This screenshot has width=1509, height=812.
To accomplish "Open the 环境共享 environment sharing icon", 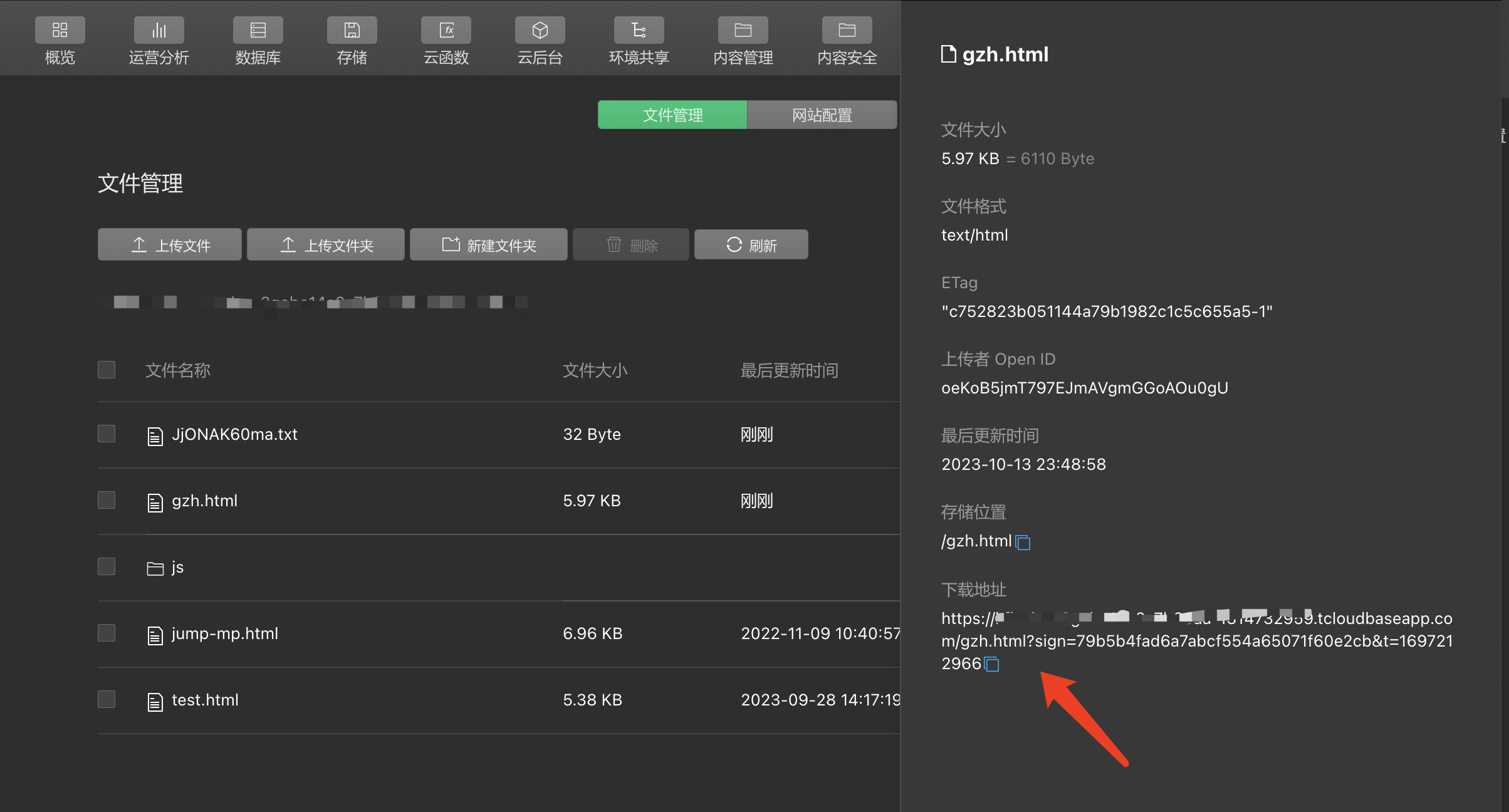I will (639, 30).
